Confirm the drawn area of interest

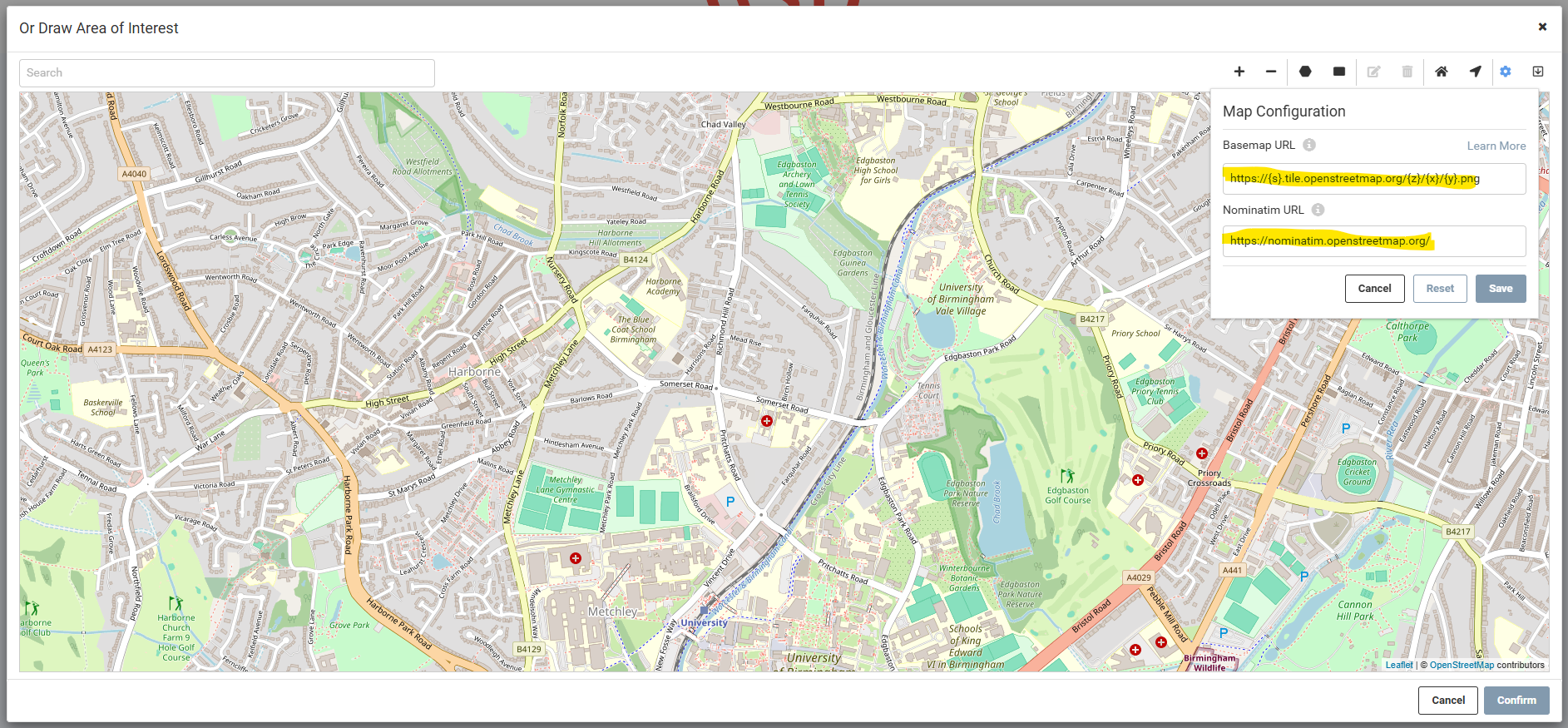[x=1516, y=701]
